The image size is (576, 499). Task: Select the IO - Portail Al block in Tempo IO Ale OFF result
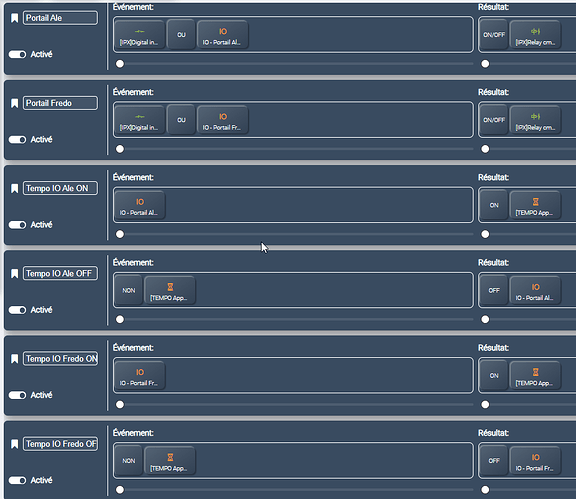pyautogui.click(x=535, y=291)
